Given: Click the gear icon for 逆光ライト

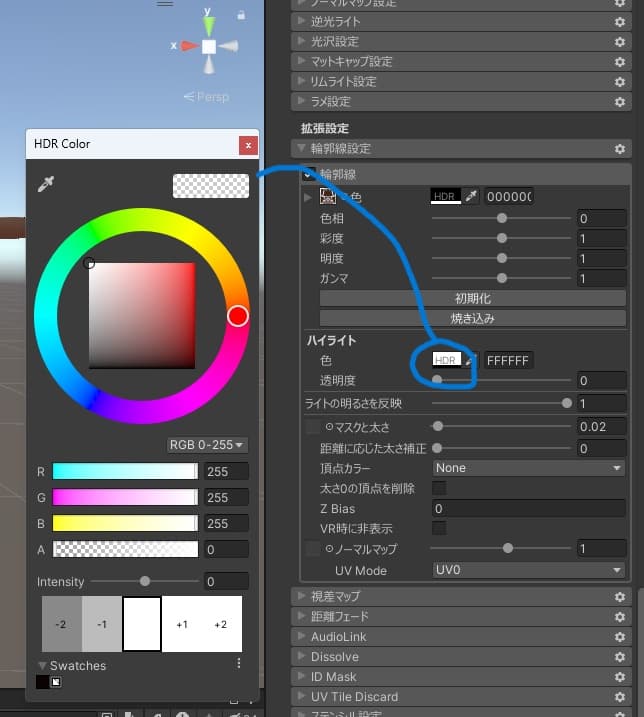Looking at the screenshot, I should point(620,22).
